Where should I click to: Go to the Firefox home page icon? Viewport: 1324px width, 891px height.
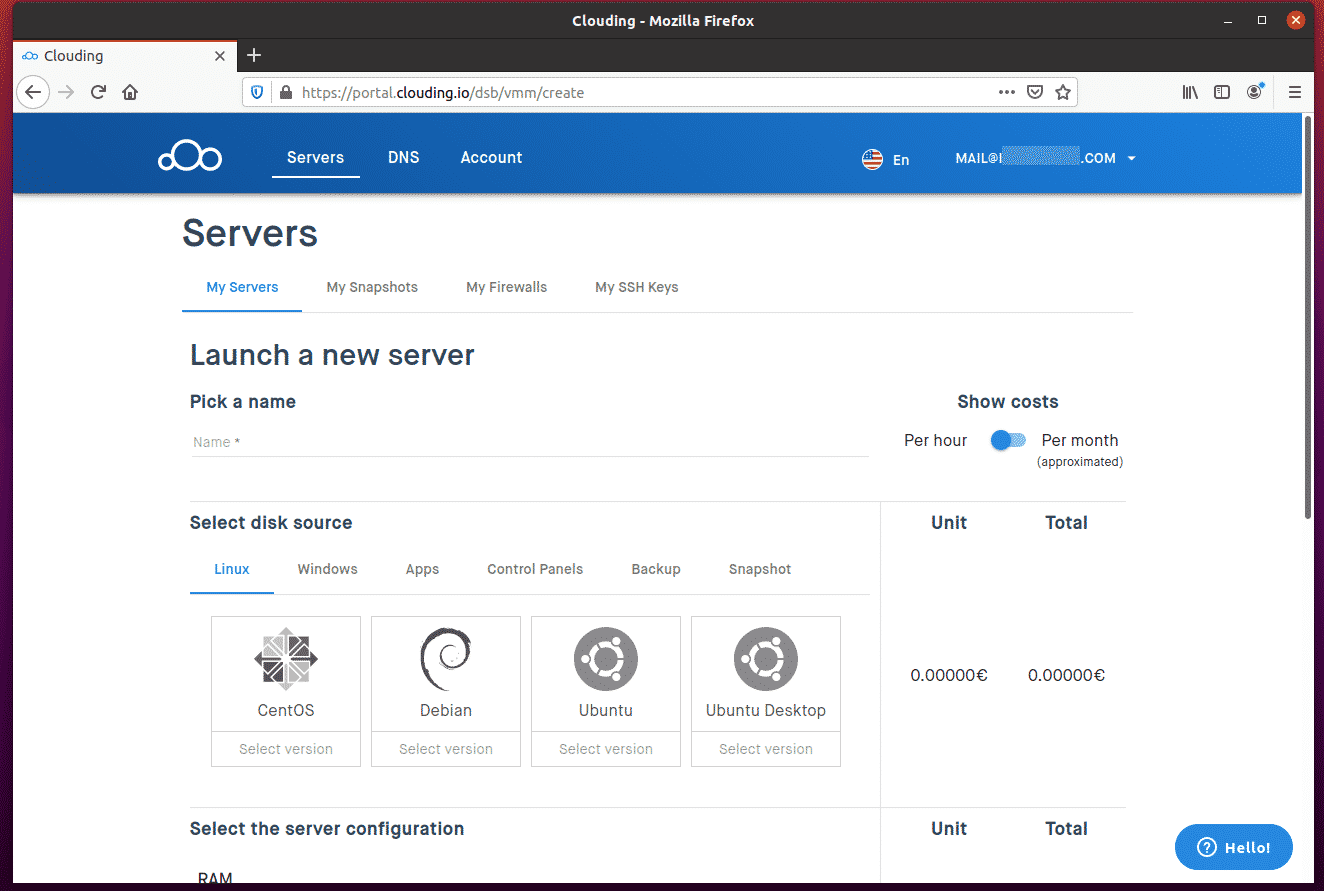pos(130,92)
